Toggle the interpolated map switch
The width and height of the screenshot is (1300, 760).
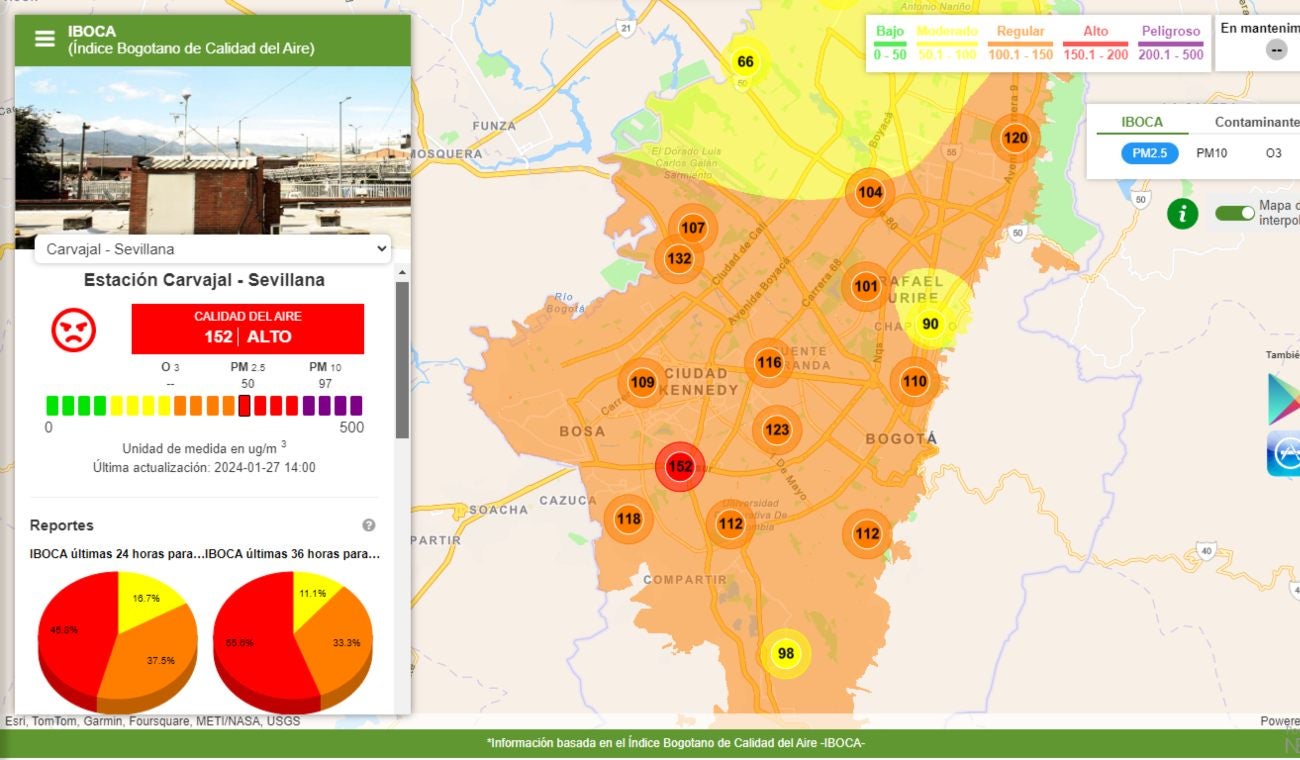point(1234,213)
